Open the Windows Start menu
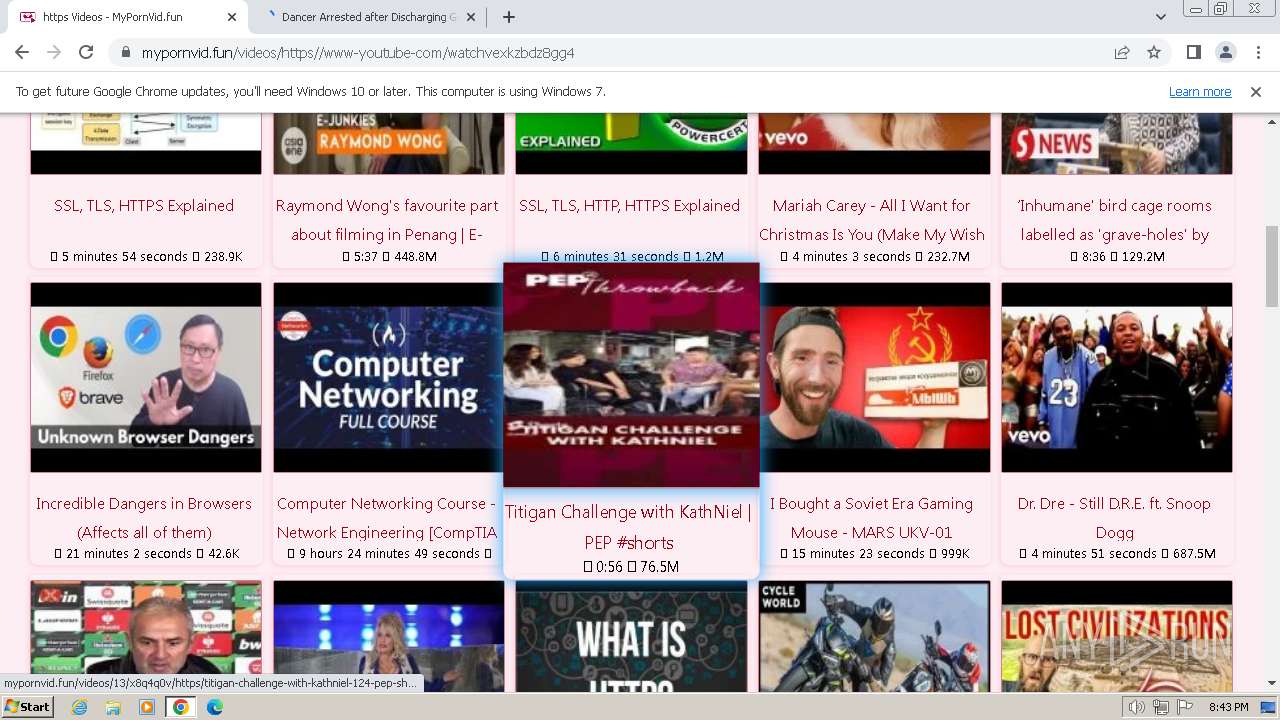 [x=27, y=707]
